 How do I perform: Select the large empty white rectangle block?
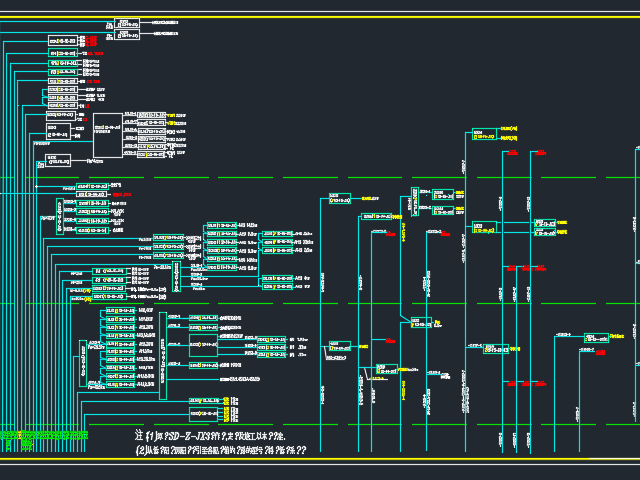(108, 136)
